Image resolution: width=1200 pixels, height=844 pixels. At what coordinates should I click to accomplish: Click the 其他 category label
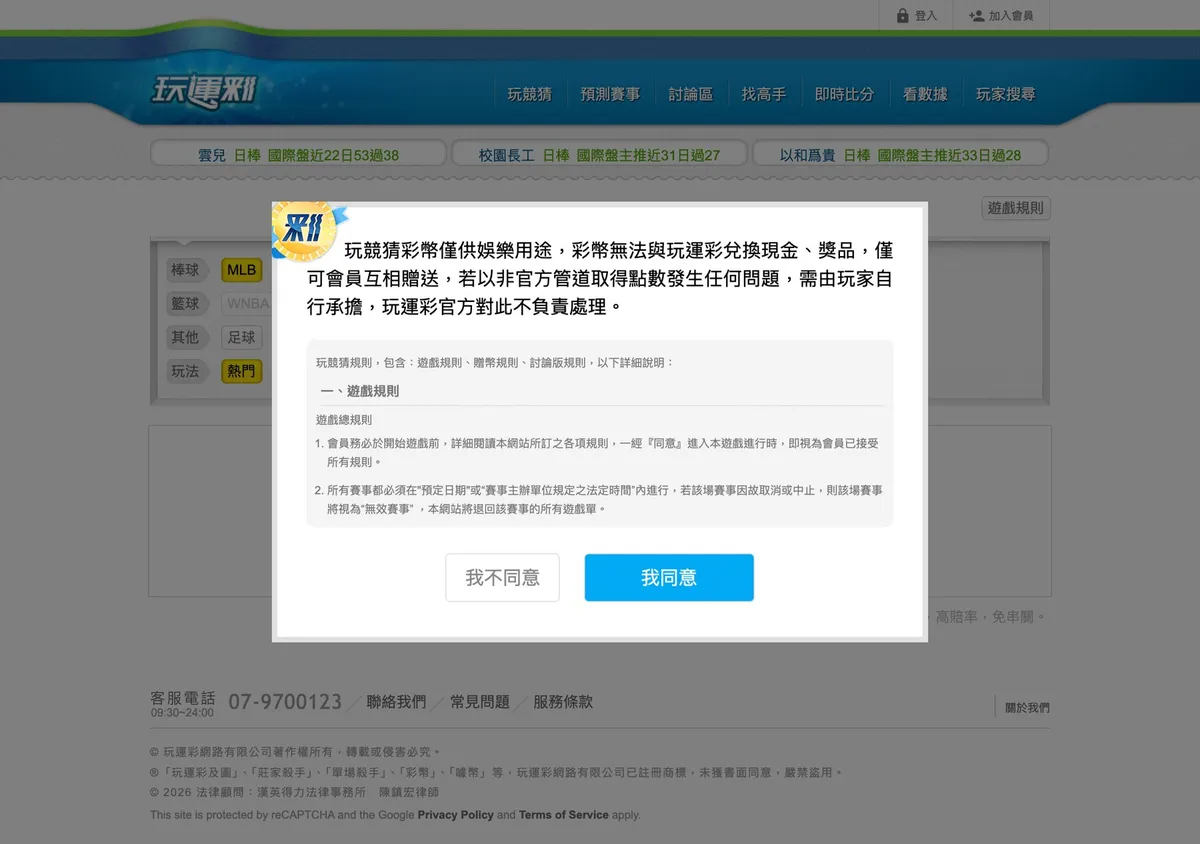185,338
